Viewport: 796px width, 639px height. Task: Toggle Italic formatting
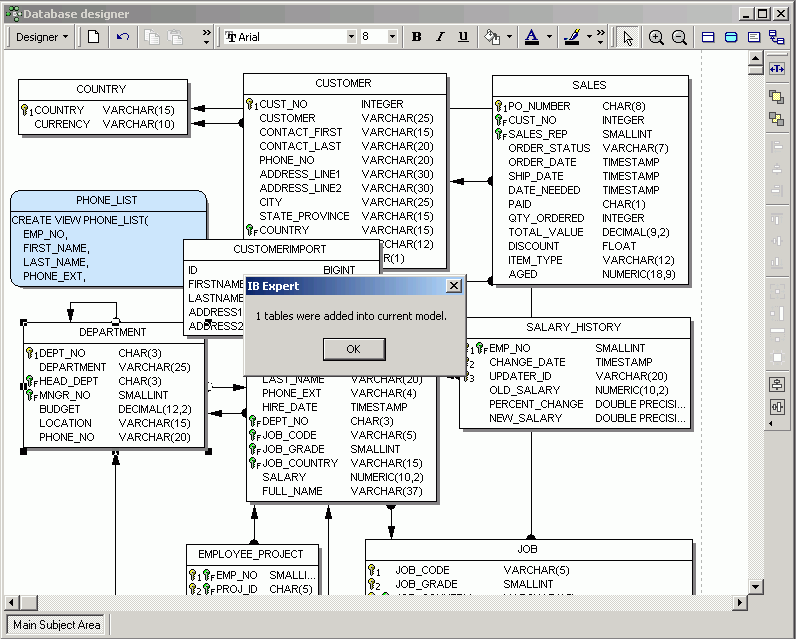click(440, 37)
